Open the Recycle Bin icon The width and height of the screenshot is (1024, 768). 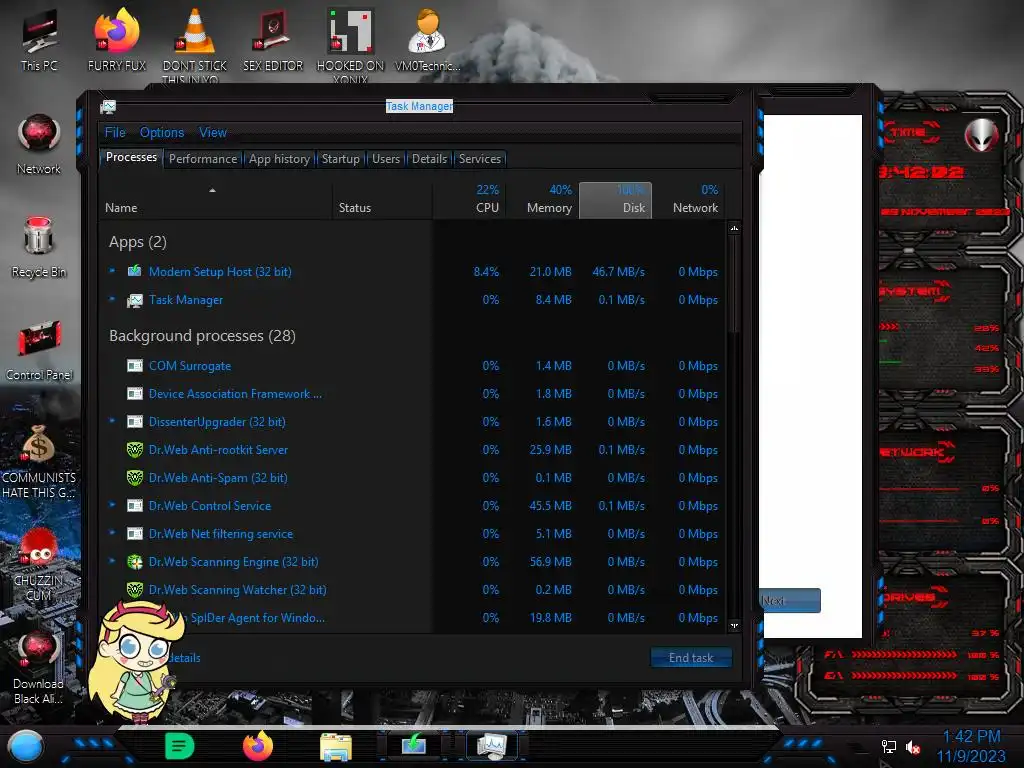pyautogui.click(x=39, y=247)
